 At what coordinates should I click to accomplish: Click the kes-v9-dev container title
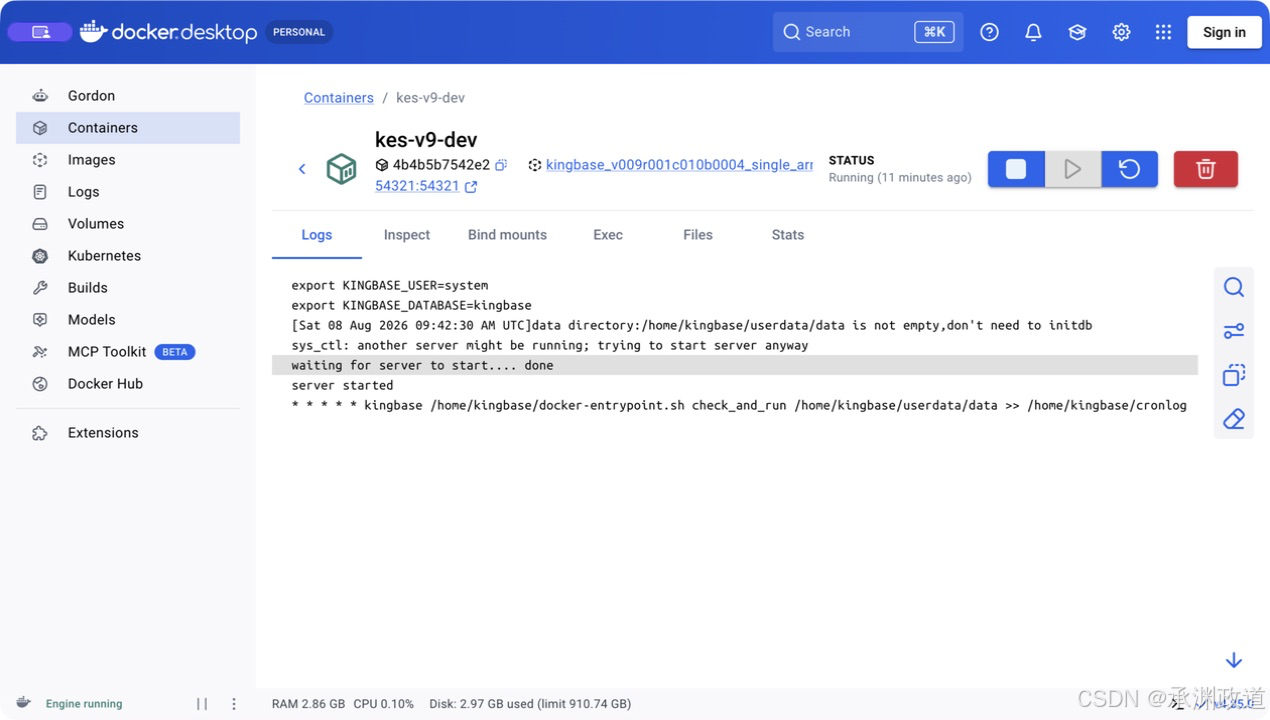tap(426, 139)
